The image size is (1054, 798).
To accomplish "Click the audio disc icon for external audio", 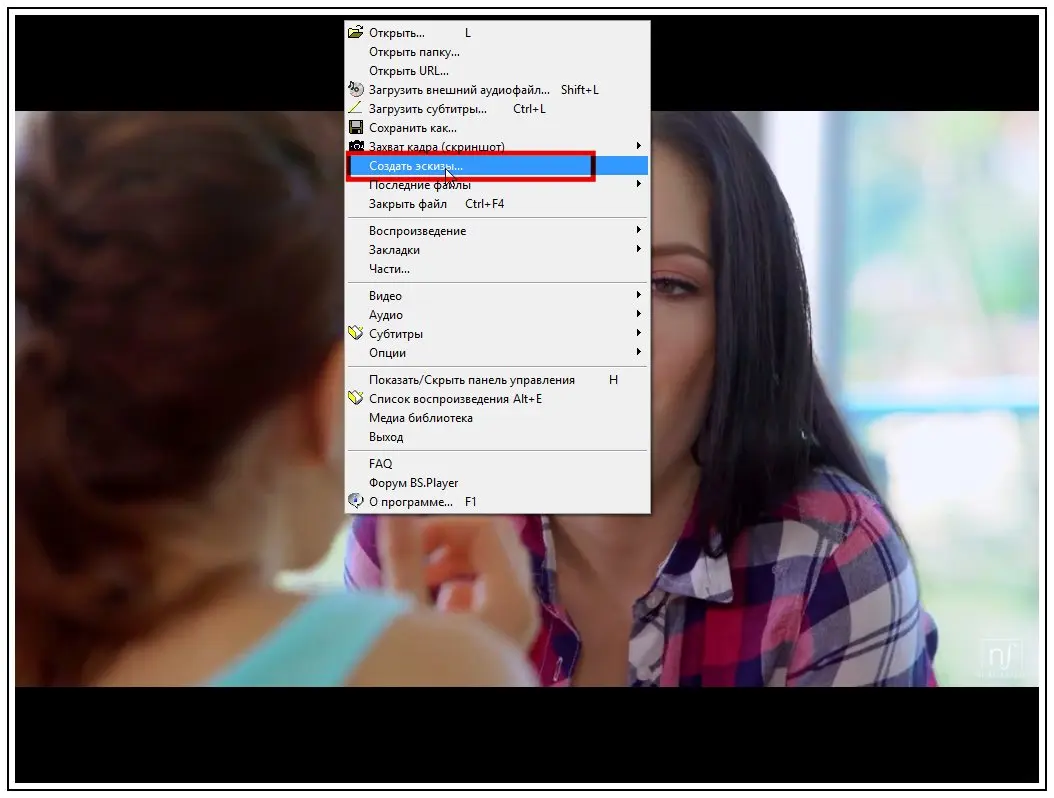I will (x=356, y=89).
